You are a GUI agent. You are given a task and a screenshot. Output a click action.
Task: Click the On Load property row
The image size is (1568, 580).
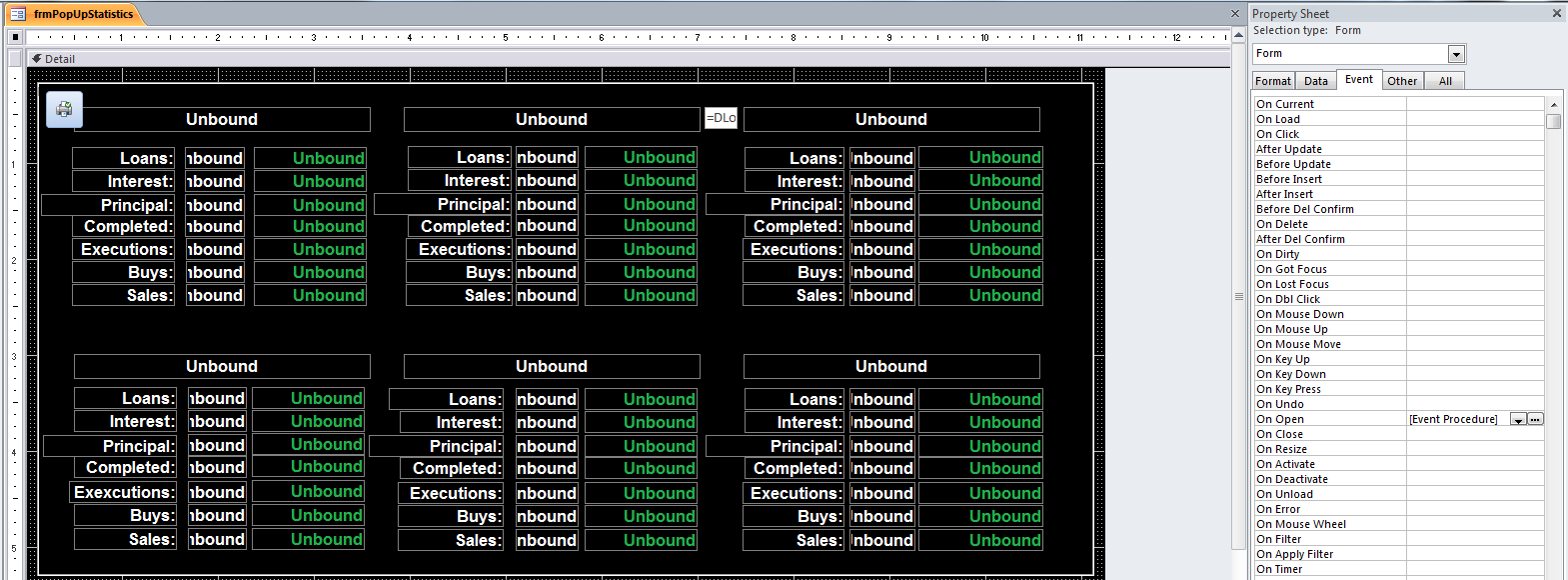tap(1399, 119)
